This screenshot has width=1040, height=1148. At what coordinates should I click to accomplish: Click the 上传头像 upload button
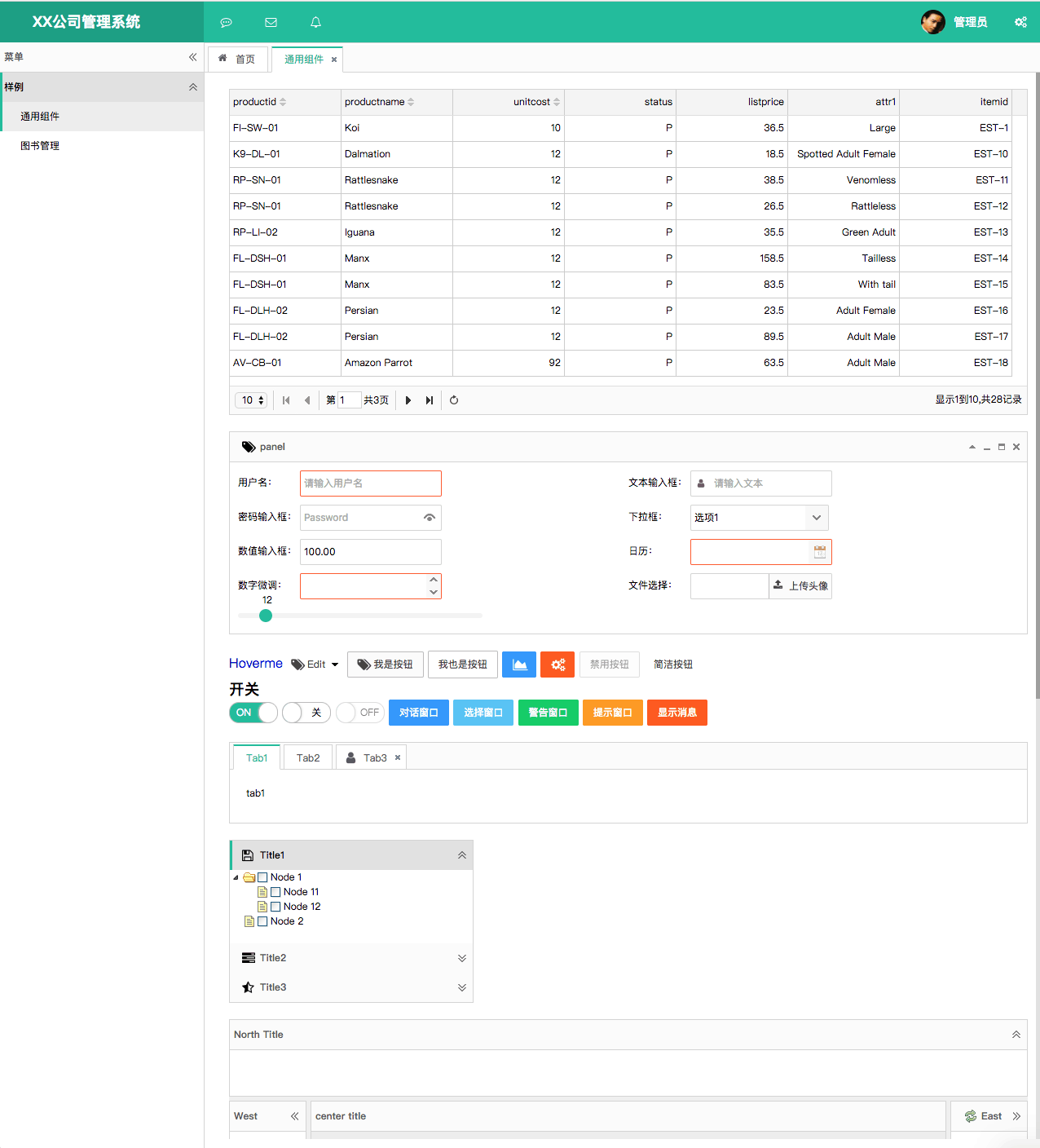[800, 586]
